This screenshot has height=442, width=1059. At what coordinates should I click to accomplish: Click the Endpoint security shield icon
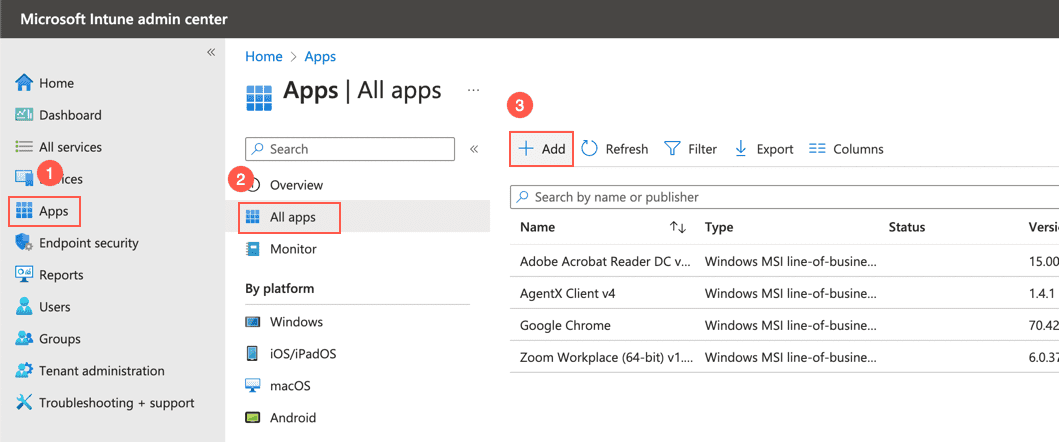24,243
